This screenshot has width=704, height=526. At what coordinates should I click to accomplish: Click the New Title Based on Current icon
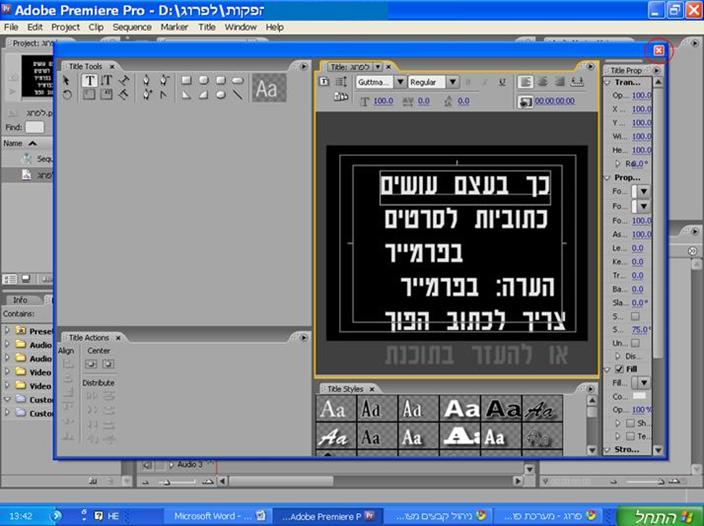[324, 82]
